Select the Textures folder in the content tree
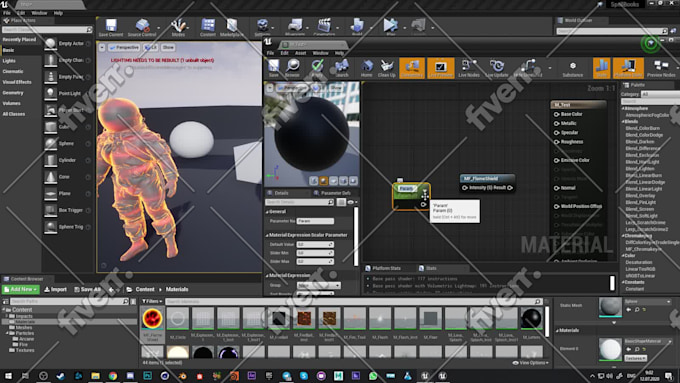This screenshot has height=383, width=680. pos(25,350)
